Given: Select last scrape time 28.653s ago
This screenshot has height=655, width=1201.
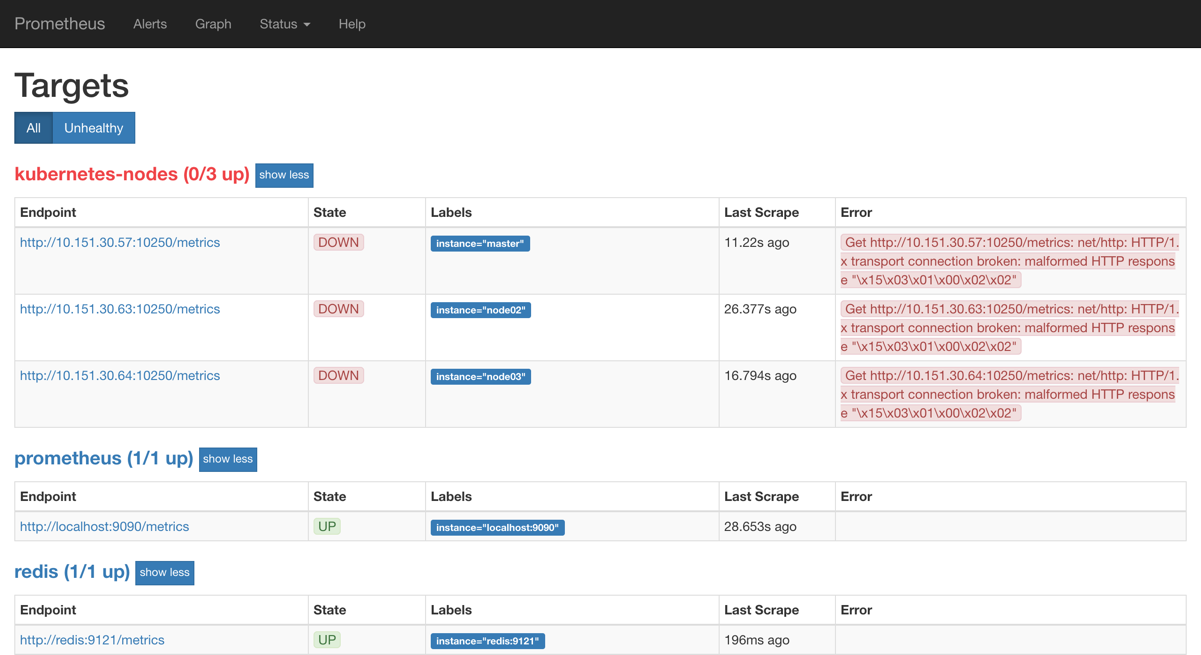Looking at the screenshot, I should tap(760, 526).
